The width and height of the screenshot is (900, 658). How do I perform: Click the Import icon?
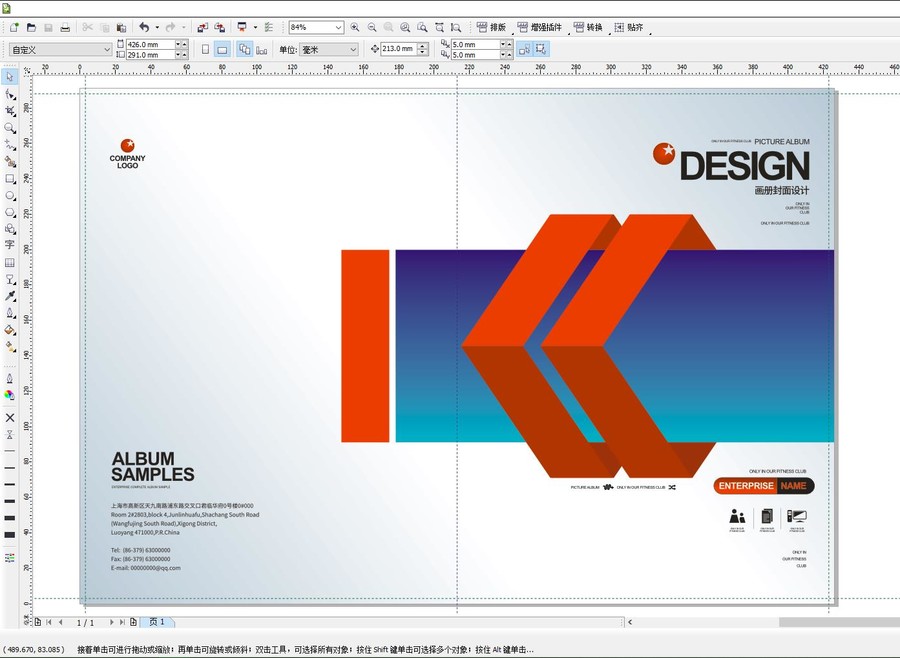tap(203, 27)
